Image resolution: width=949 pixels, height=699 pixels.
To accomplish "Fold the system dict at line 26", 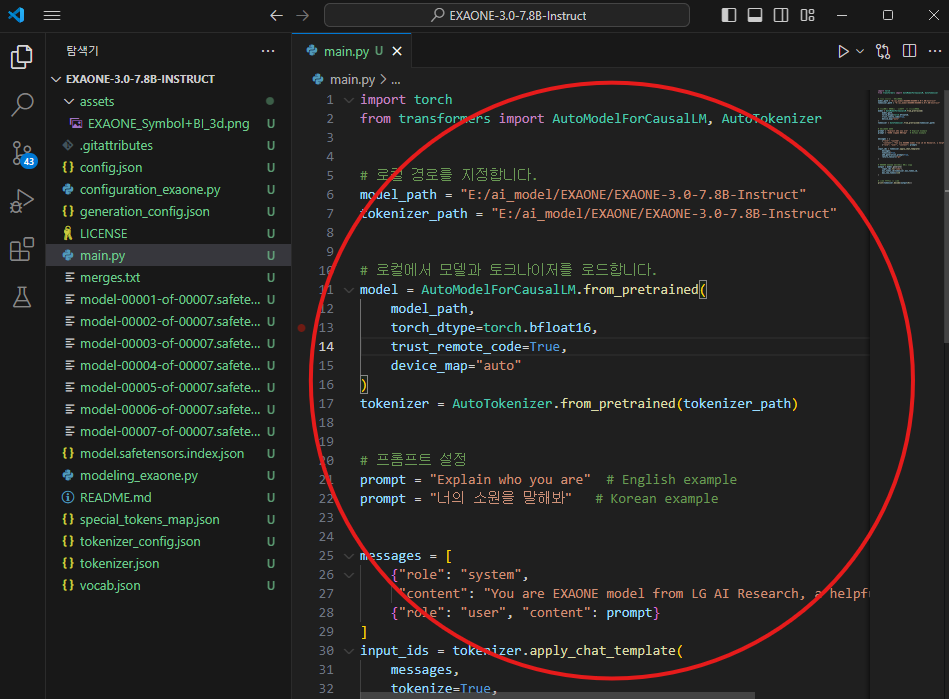I will coord(349,575).
